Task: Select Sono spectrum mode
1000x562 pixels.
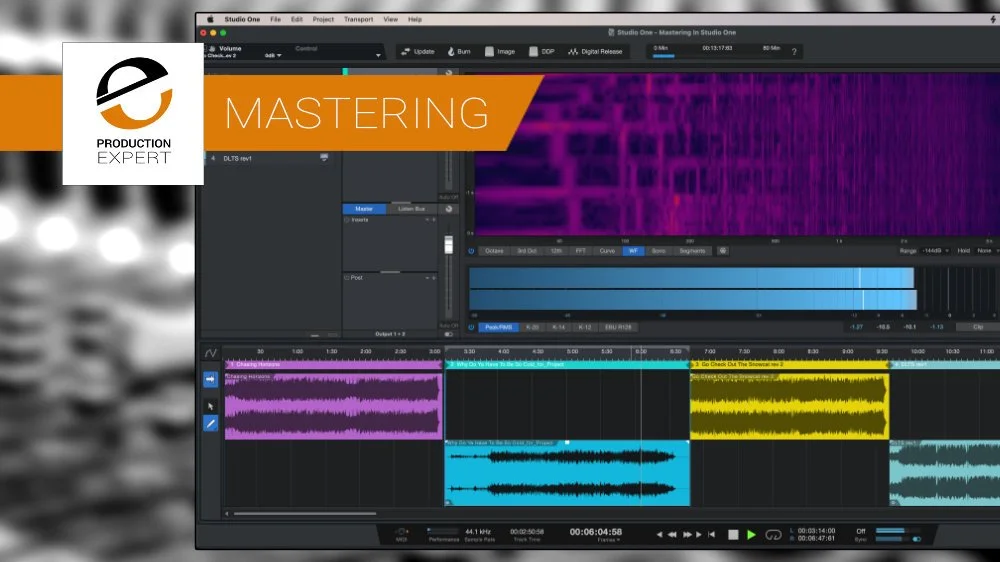Action: click(x=659, y=251)
